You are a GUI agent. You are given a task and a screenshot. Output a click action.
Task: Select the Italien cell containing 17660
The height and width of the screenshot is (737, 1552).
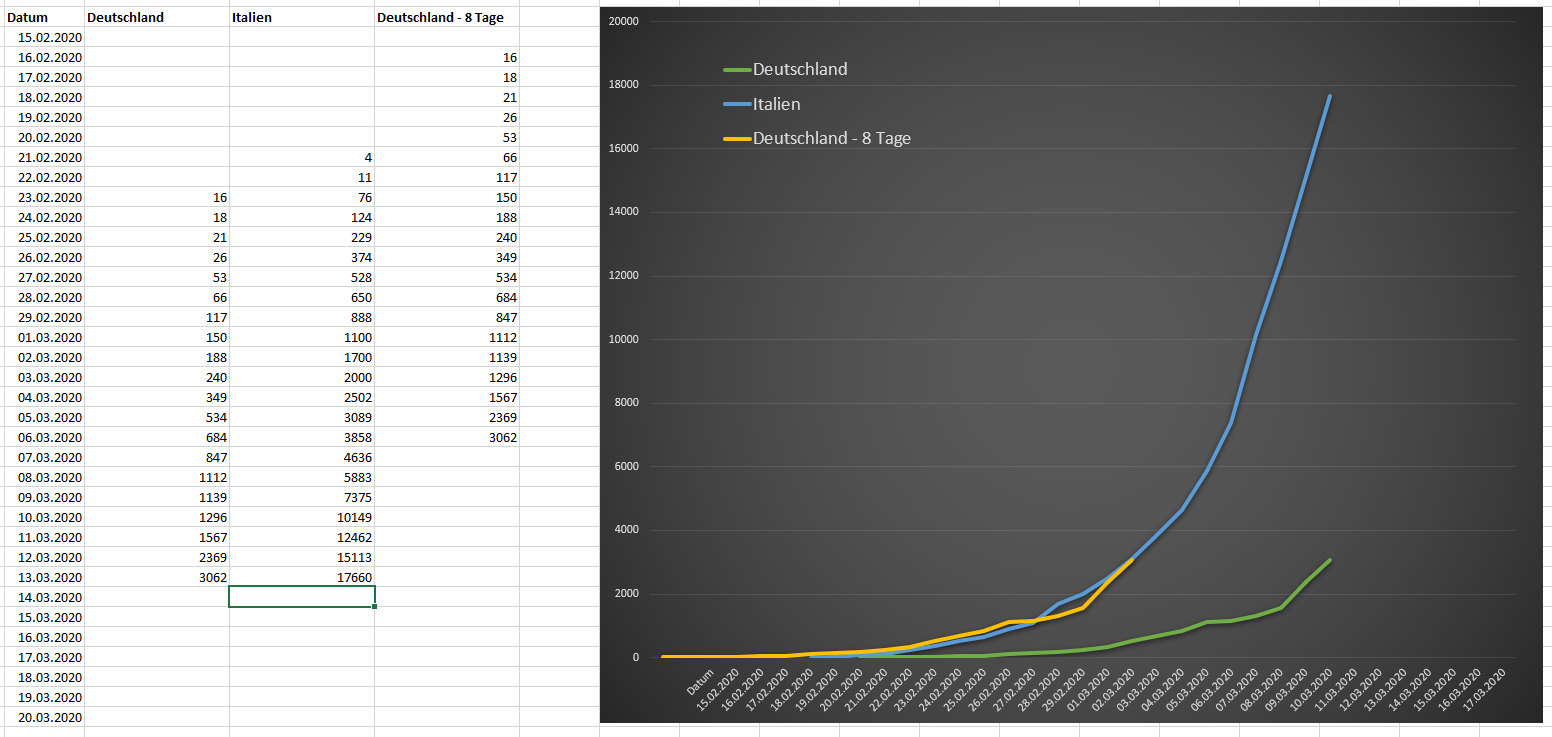(302, 577)
